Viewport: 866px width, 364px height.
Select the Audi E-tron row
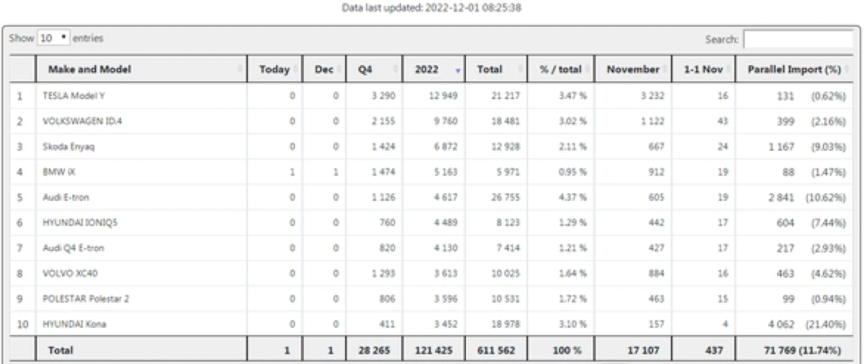(x=431, y=198)
